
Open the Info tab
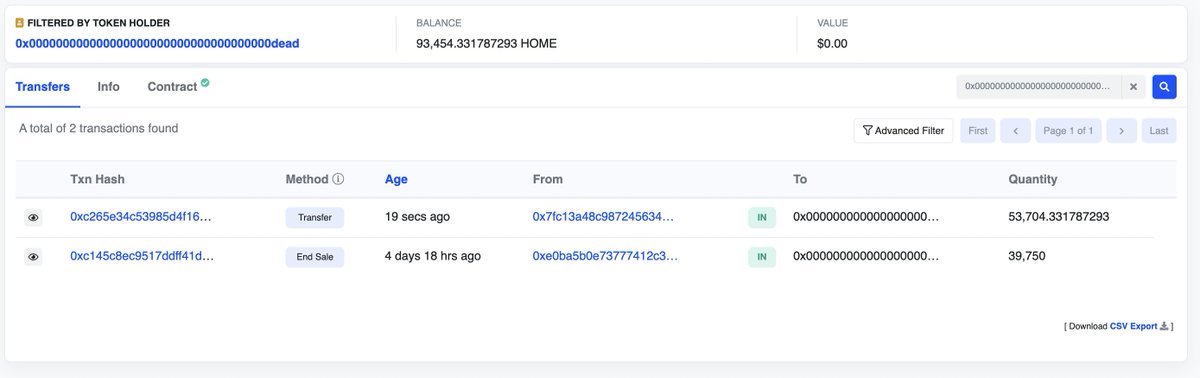pos(109,87)
